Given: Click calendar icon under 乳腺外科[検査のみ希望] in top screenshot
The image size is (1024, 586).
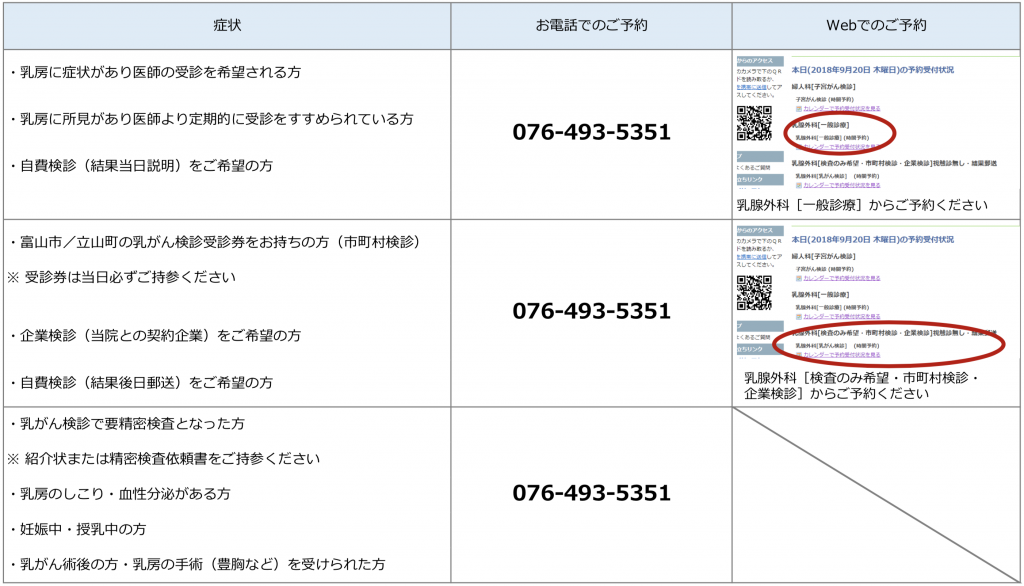Looking at the screenshot, I should click(799, 184).
